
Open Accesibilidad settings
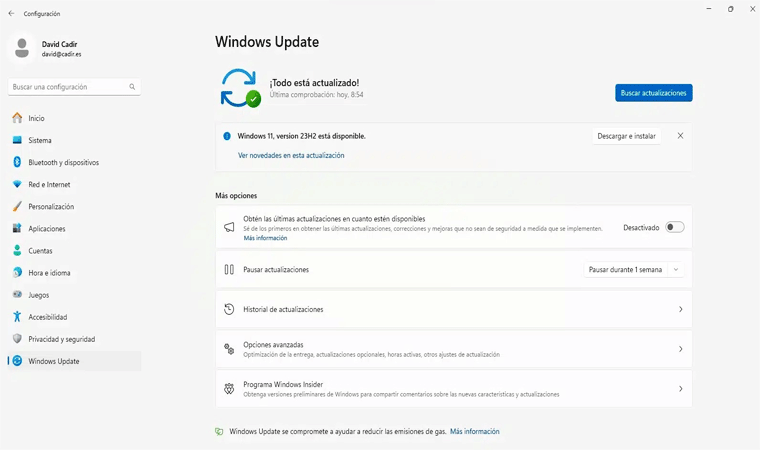(x=74, y=317)
